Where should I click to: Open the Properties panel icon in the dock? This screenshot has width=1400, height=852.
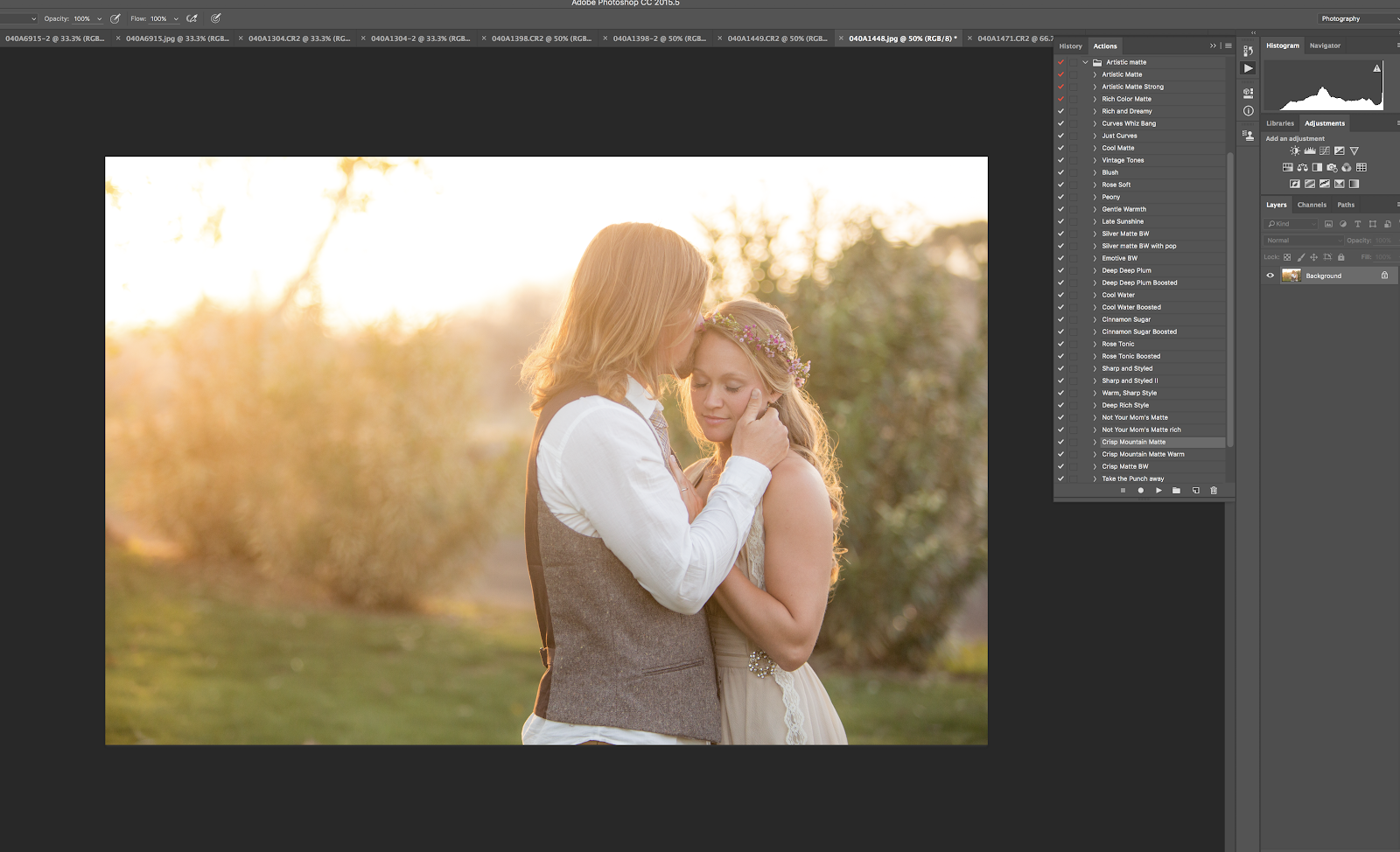click(1249, 93)
